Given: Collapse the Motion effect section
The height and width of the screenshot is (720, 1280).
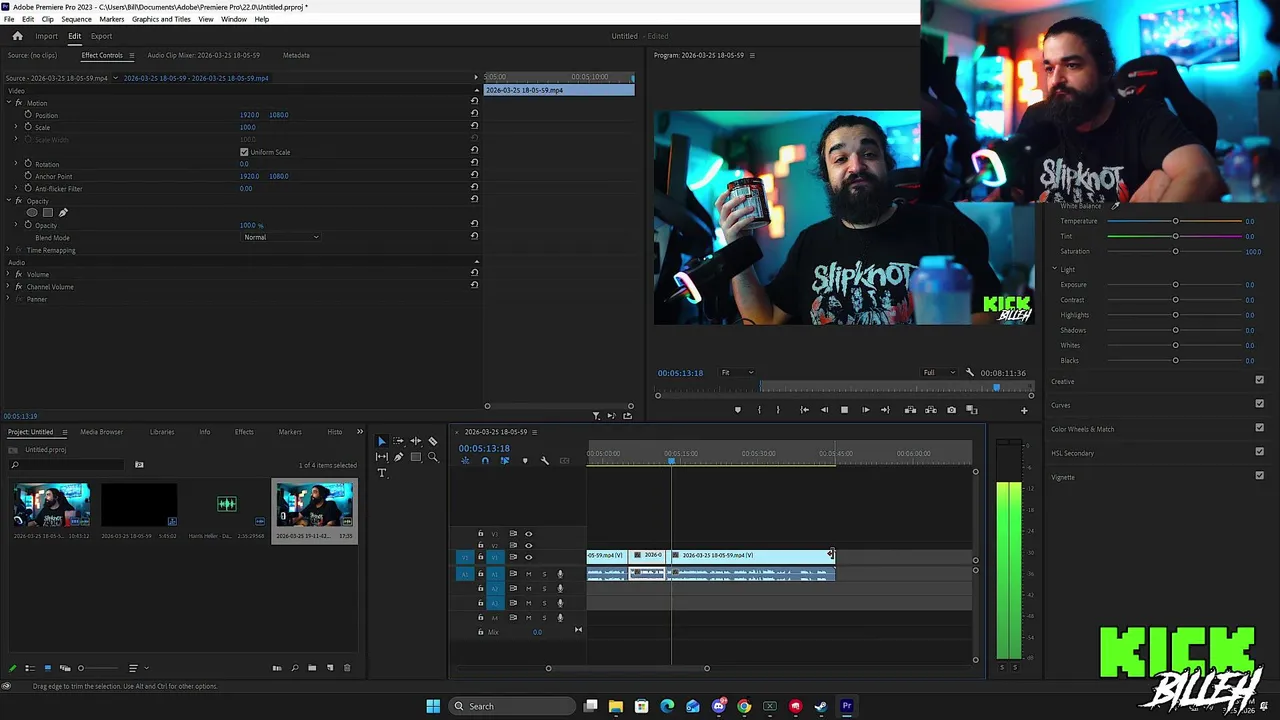Looking at the screenshot, I should pyautogui.click(x=8, y=103).
